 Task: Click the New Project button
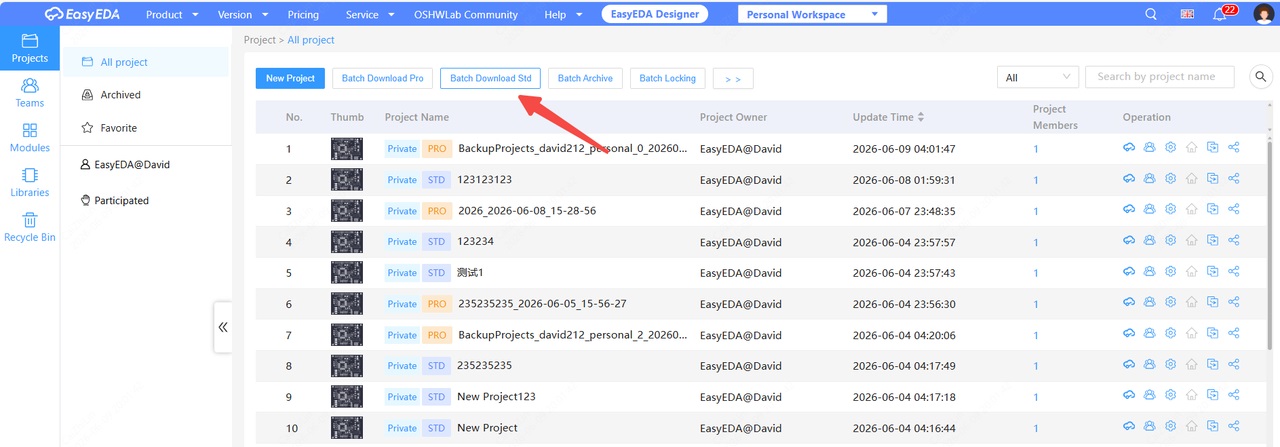290,78
